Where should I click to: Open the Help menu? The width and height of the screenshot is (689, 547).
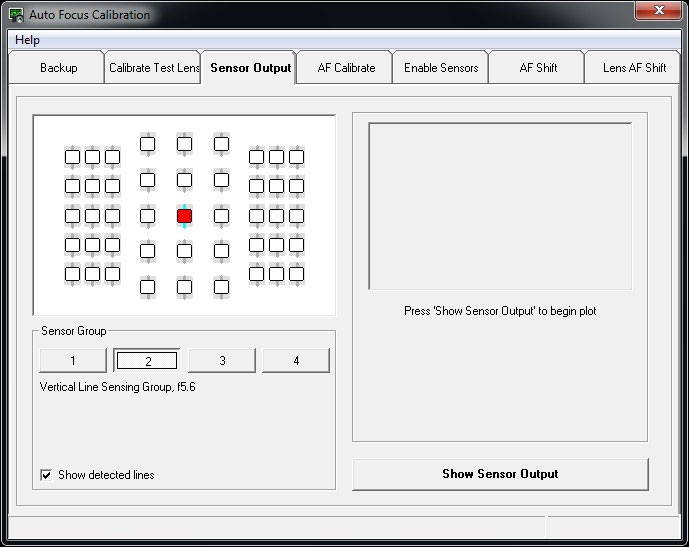click(27, 40)
